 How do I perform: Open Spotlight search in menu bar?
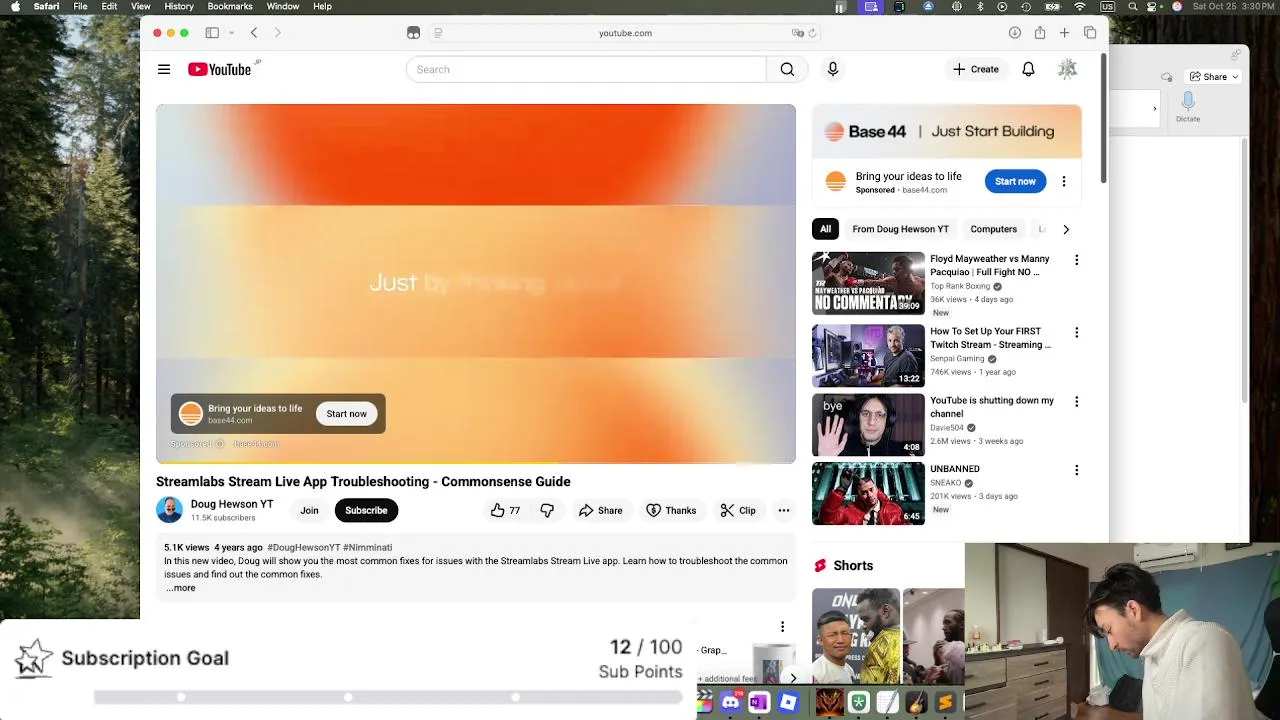(x=1132, y=6)
